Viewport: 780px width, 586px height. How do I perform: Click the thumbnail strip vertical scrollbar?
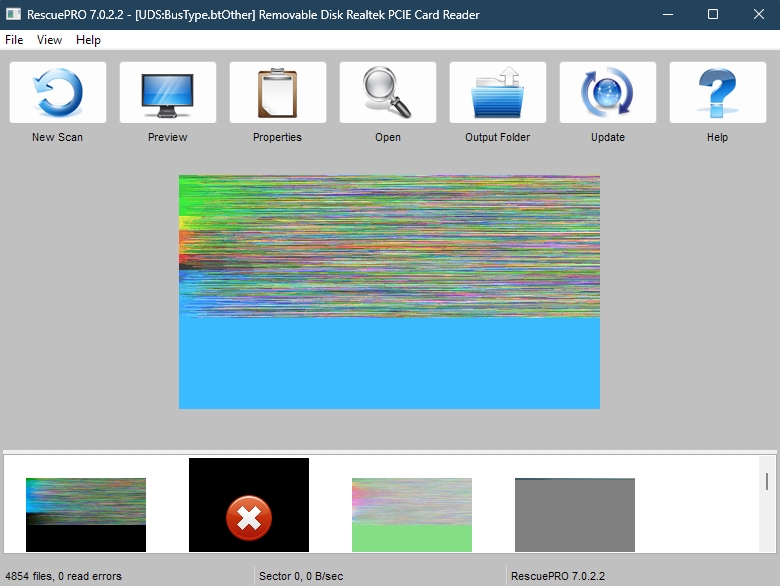click(767, 482)
